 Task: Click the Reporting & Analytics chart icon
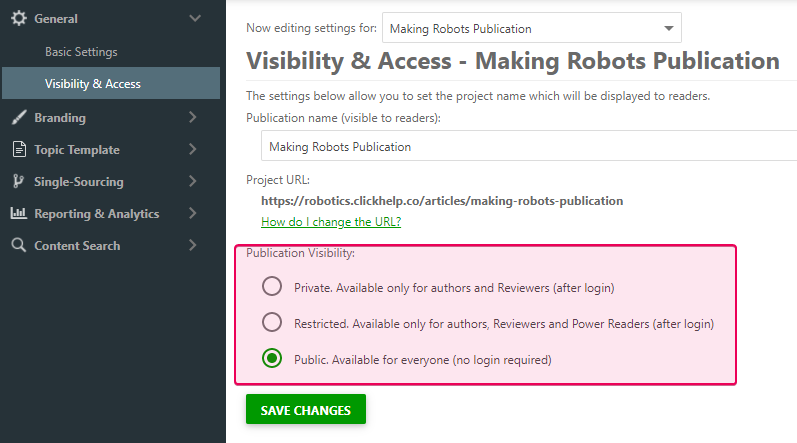point(19,213)
